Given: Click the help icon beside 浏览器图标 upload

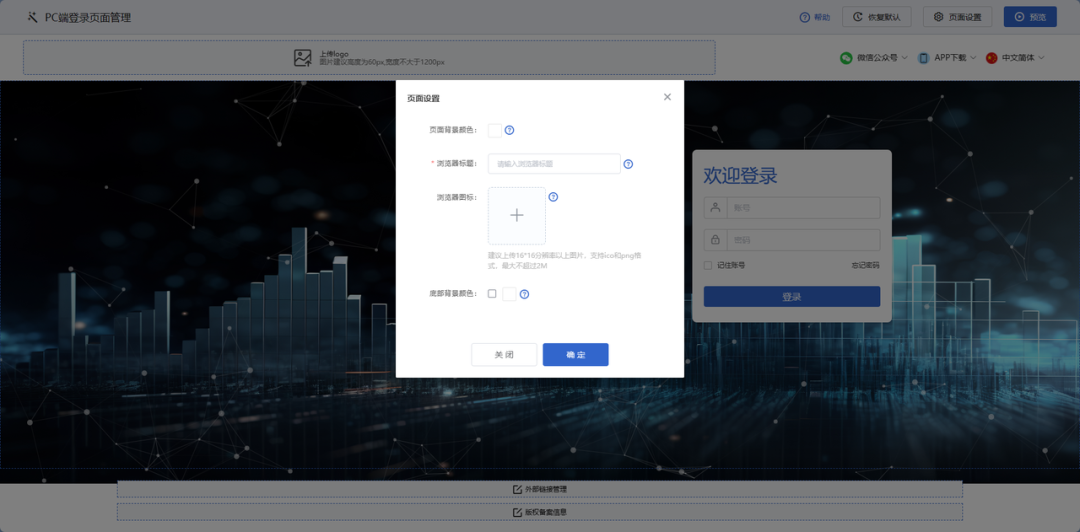Looking at the screenshot, I should (x=552, y=197).
